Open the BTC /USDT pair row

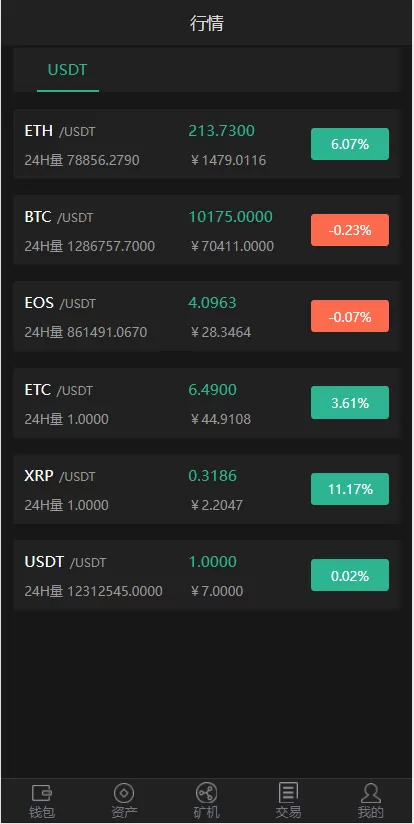pyautogui.click(x=207, y=230)
